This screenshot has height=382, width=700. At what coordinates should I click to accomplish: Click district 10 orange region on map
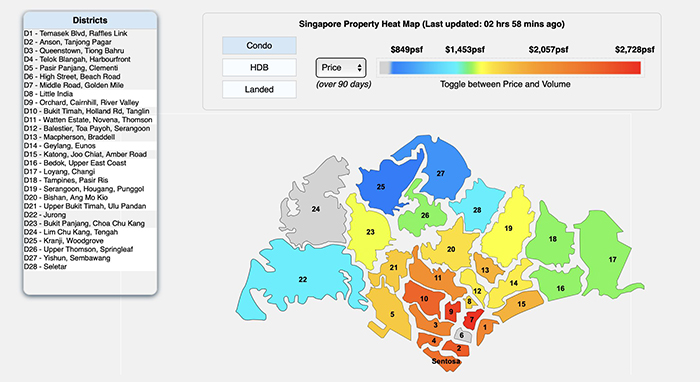[424, 299]
